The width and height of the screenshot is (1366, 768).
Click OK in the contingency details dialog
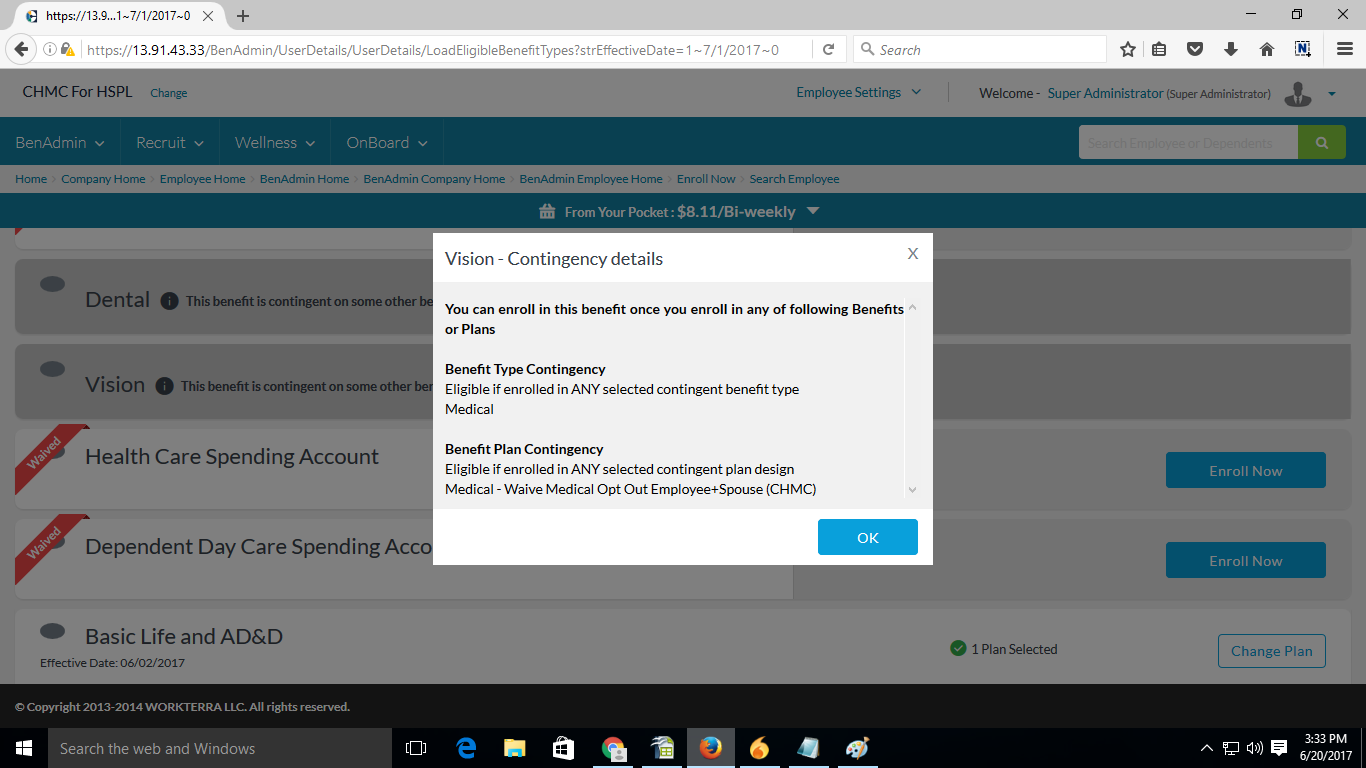867,537
